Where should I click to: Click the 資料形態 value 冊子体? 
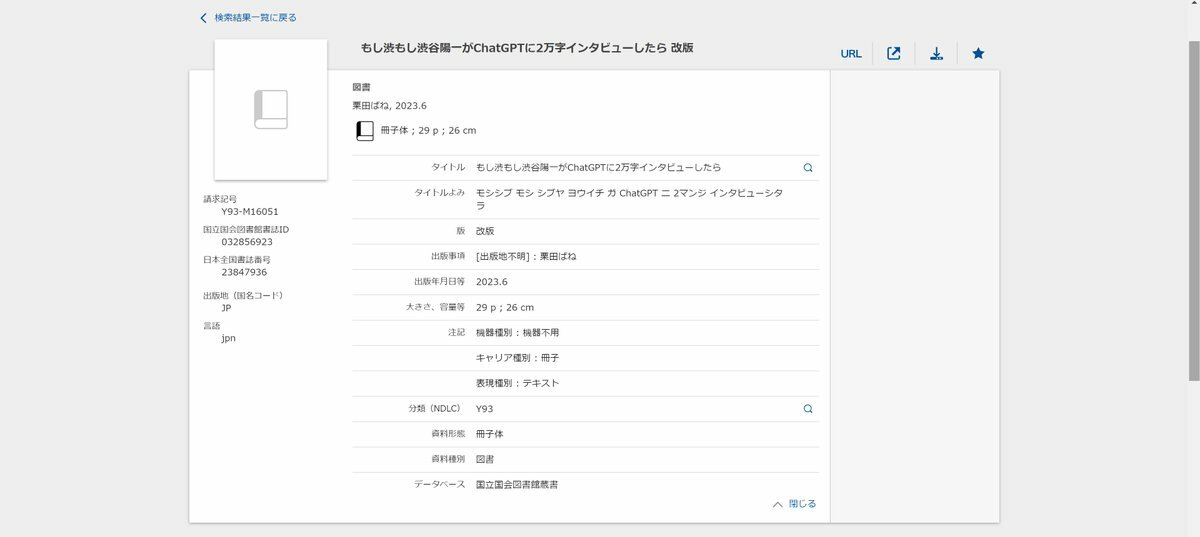pyautogui.click(x=490, y=435)
